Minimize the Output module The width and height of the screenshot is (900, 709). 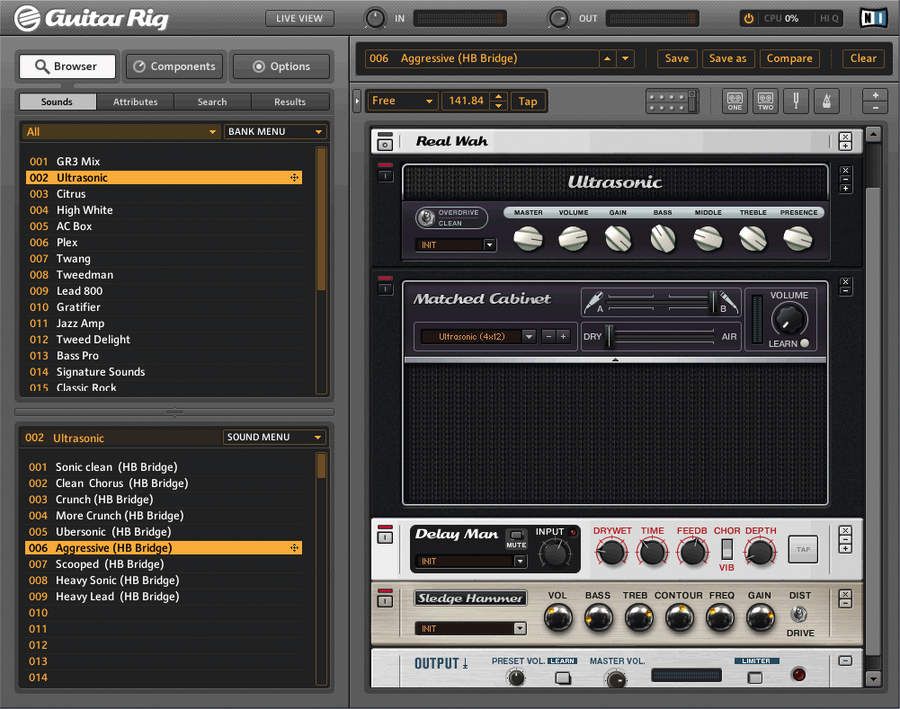coord(845,661)
